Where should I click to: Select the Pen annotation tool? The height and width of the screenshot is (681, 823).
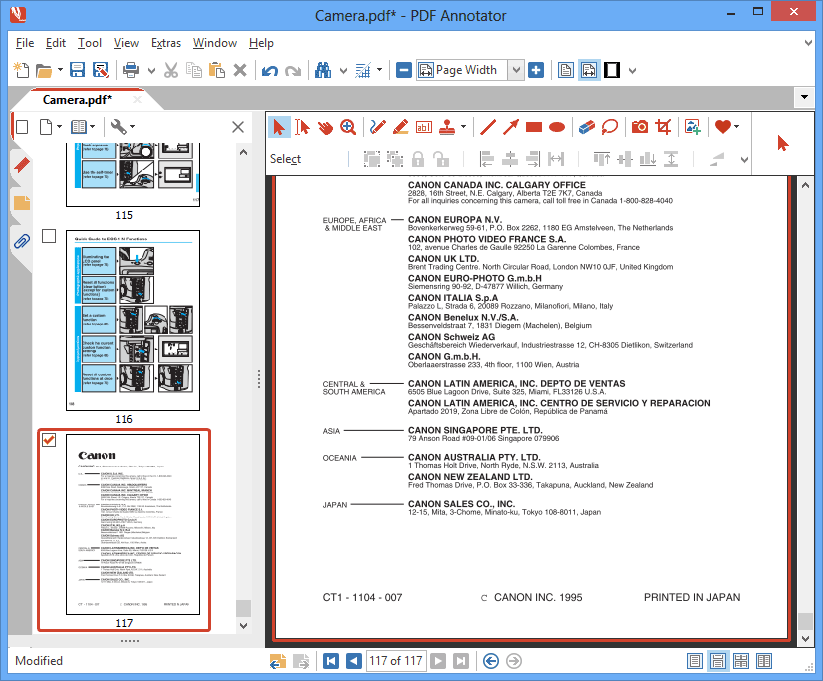click(377, 127)
